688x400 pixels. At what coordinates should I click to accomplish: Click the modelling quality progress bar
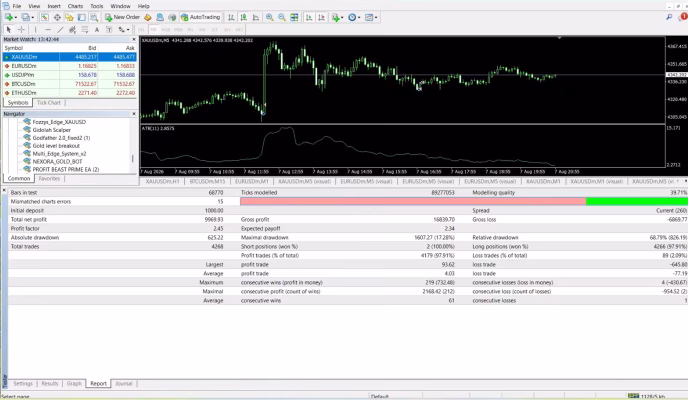(x=464, y=201)
